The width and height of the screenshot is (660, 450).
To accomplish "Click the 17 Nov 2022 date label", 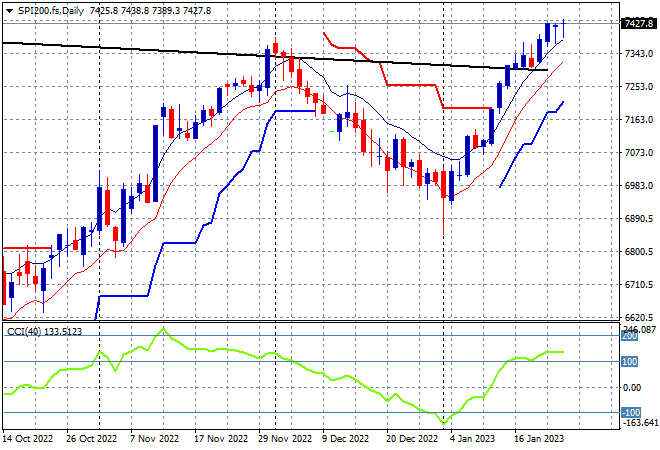I will point(221,439).
